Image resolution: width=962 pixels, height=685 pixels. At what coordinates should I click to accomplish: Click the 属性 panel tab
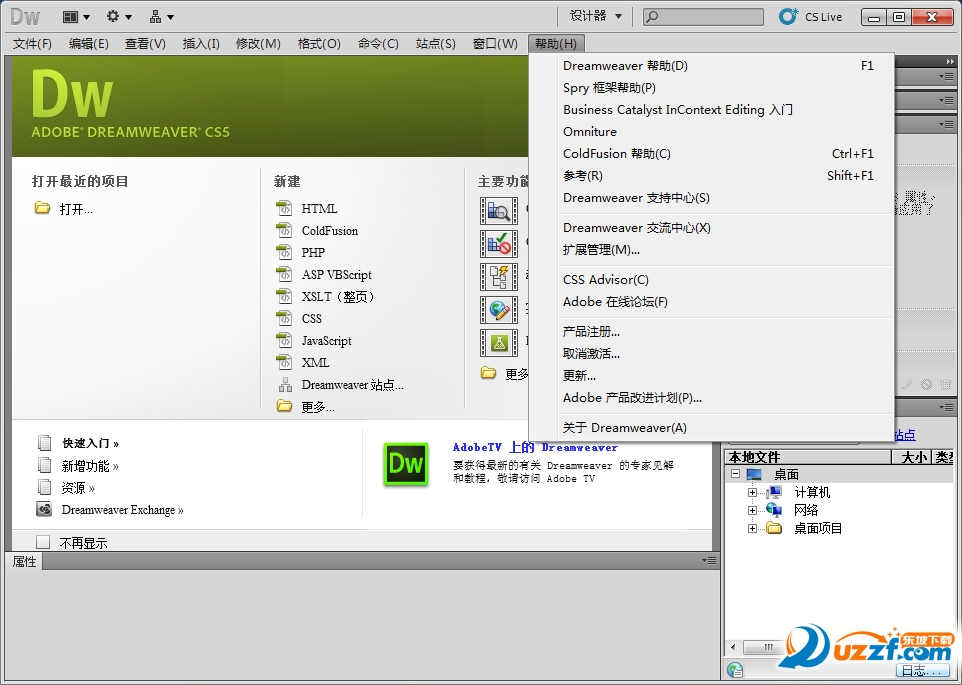click(25, 561)
